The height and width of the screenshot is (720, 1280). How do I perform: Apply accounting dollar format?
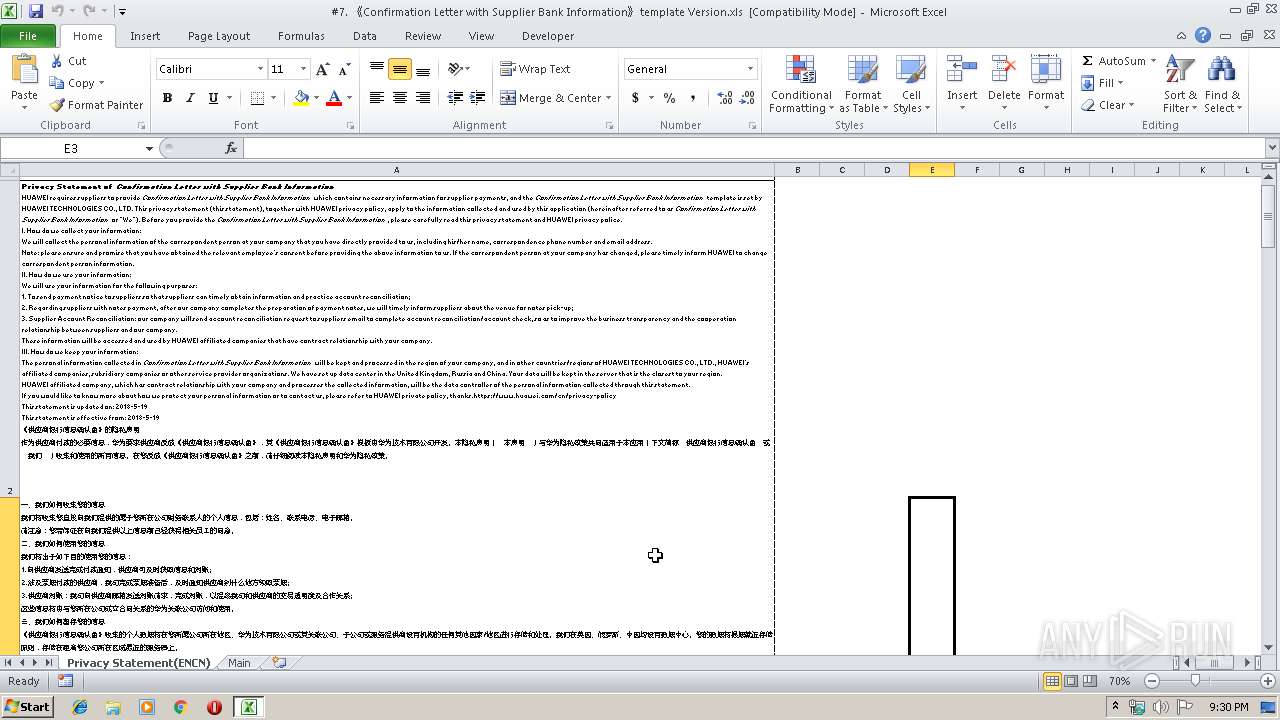pyautogui.click(x=635, y=98)
